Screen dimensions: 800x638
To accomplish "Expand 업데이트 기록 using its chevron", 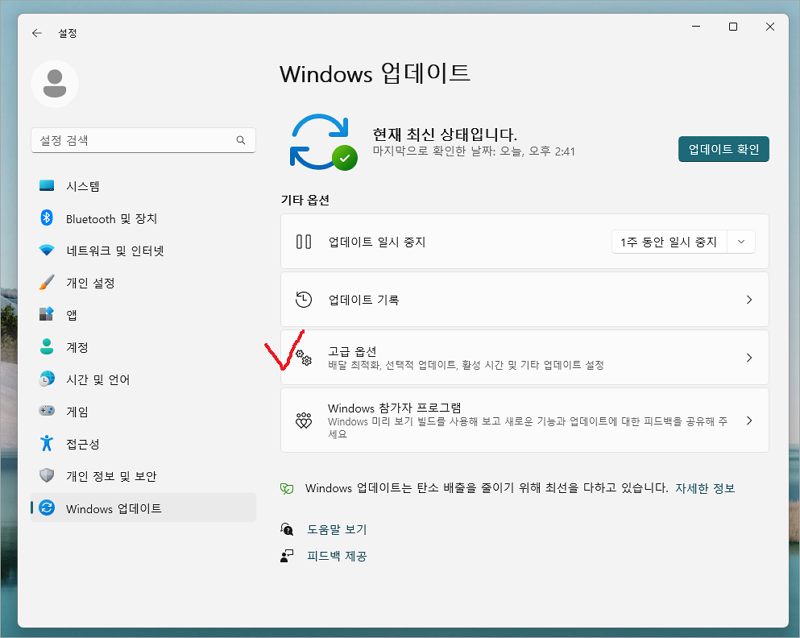I will (x=749, y=300).
